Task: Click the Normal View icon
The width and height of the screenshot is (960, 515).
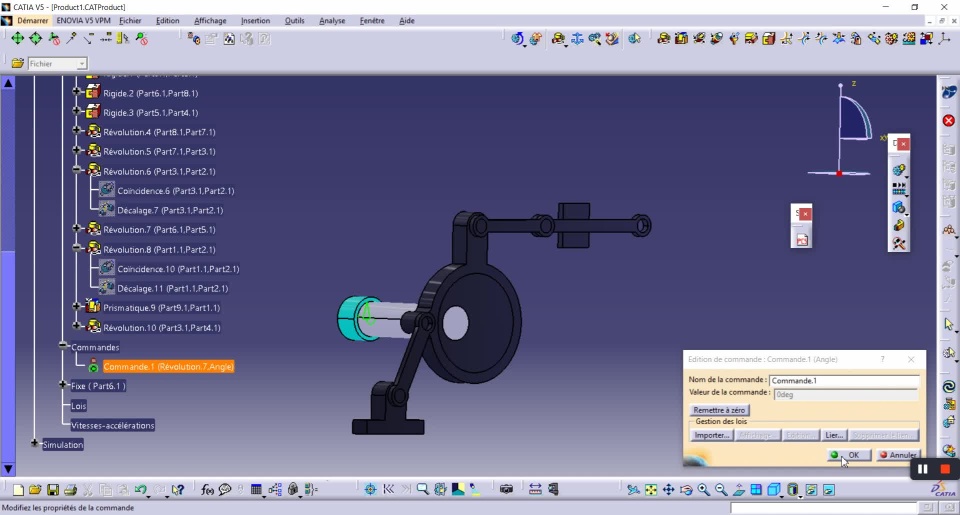Action: [739, 489]
